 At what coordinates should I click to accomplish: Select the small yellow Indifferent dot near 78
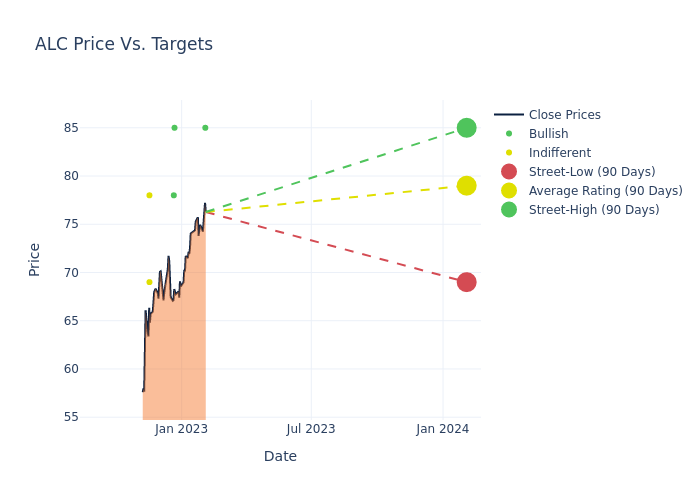(149, 195)
